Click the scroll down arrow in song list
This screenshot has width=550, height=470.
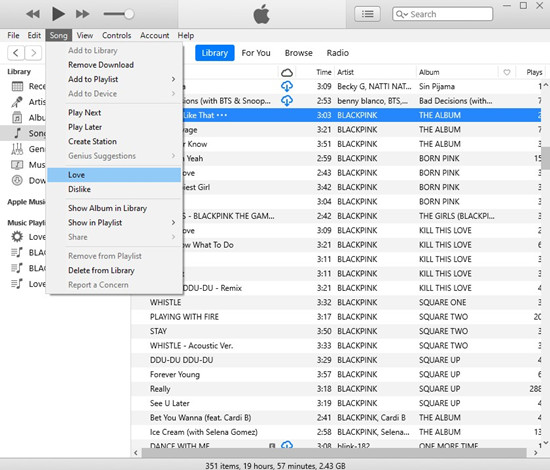(545, 443)
